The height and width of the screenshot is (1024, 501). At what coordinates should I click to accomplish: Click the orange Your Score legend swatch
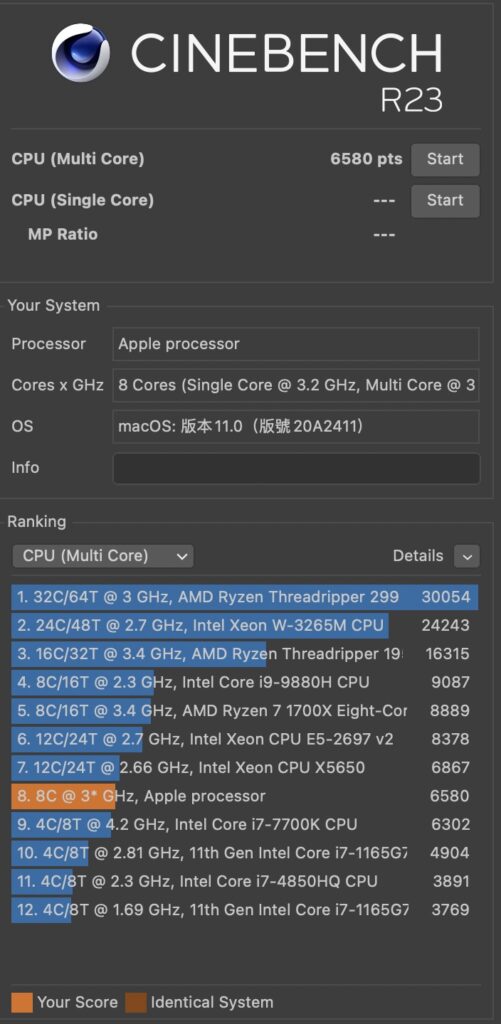click(22, 1002)
